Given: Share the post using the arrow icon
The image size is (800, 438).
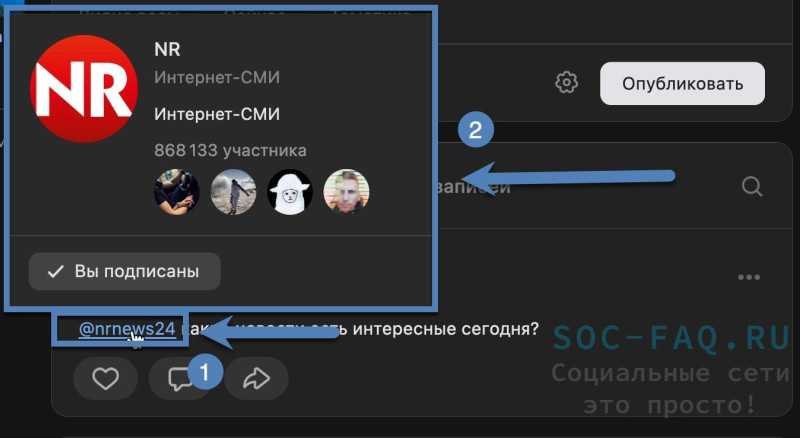Looking at the screenshot, I should (256, 379).
